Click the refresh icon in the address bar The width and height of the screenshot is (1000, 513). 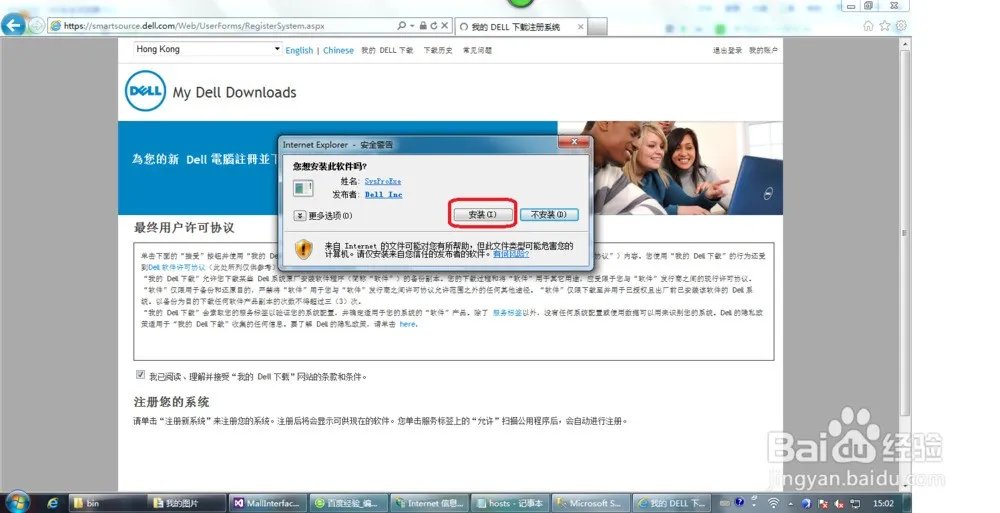click(x=434, y=26)
